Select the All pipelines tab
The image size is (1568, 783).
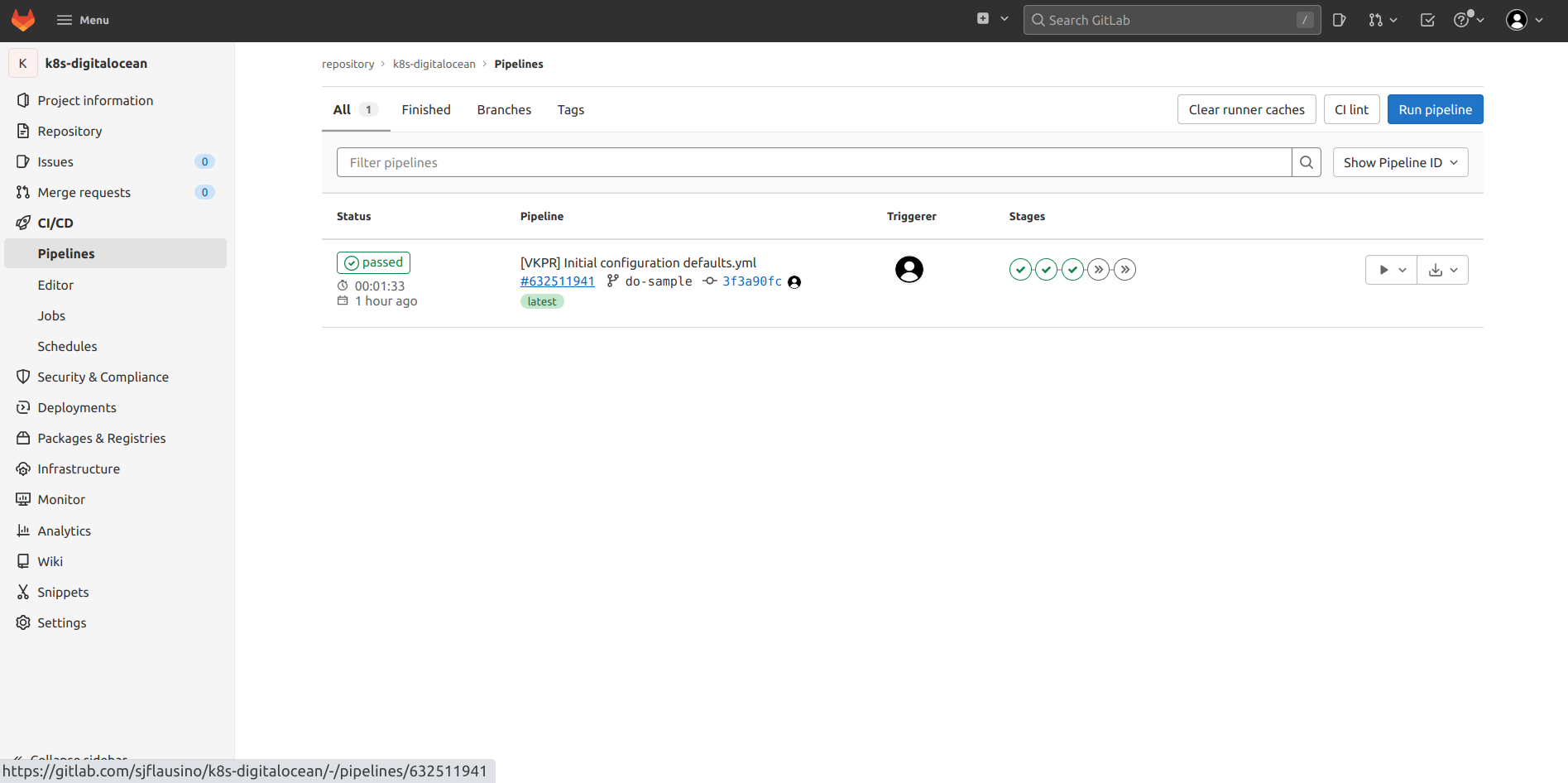[x=356, y=109]
